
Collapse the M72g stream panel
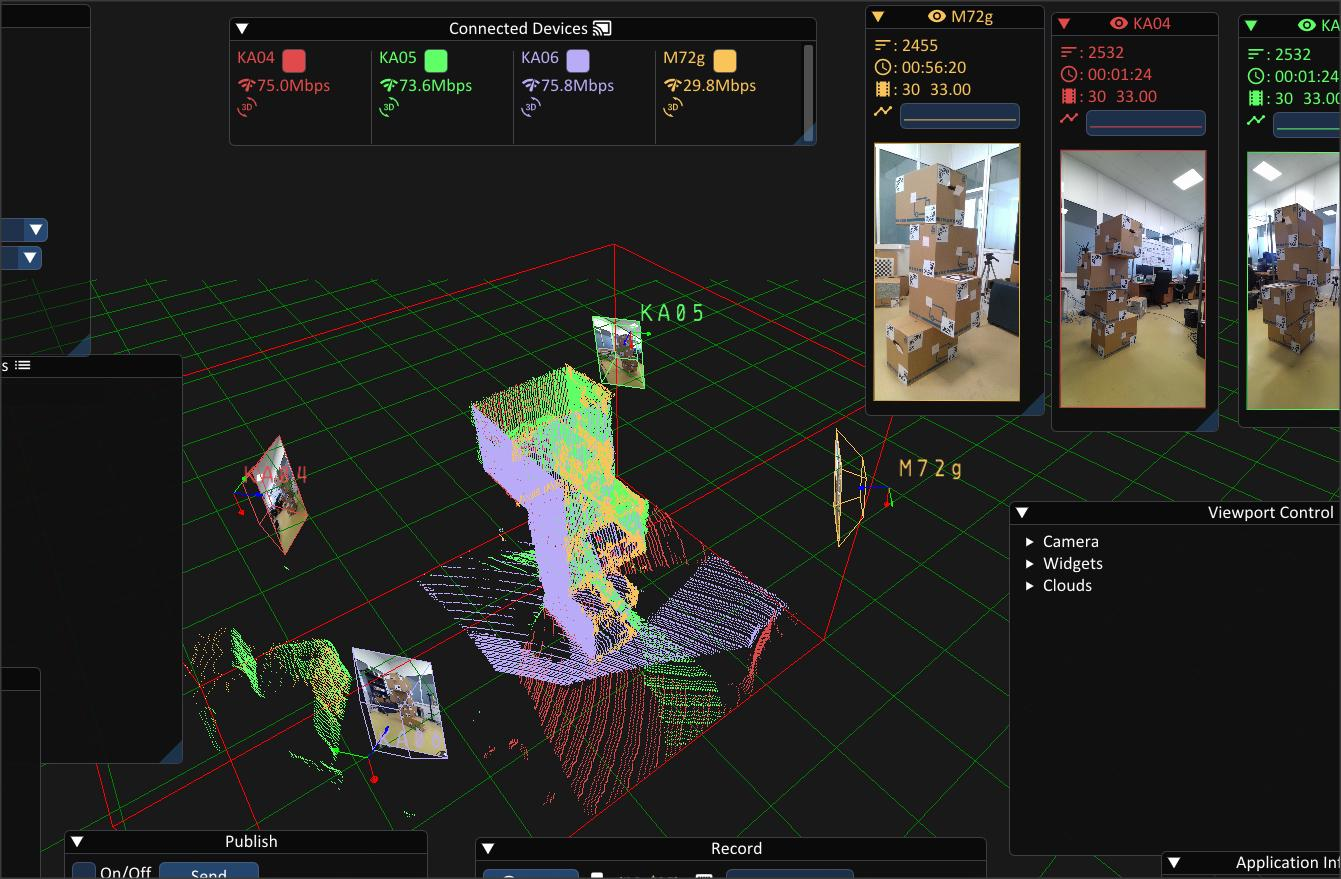pyautogui.click(x=878, y=16)
